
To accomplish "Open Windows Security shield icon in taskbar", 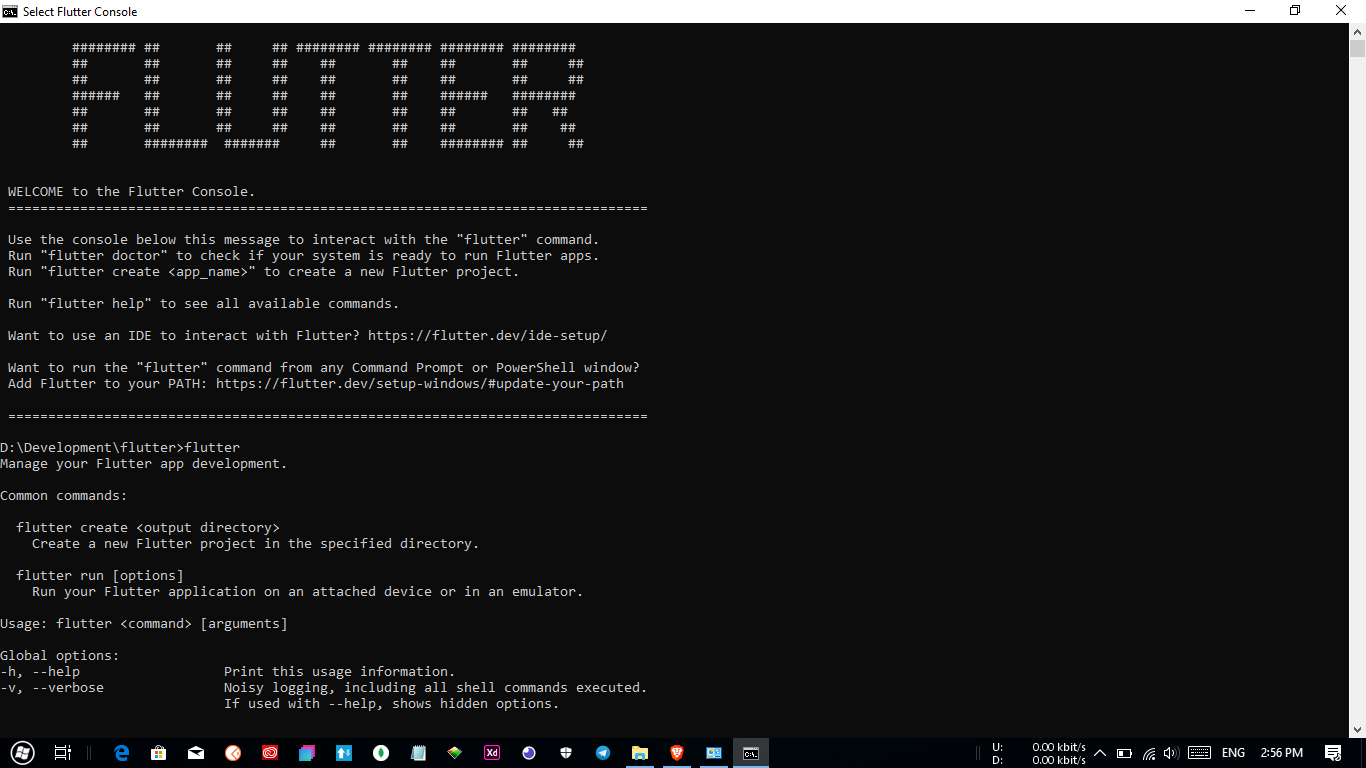I will [566, 753].
